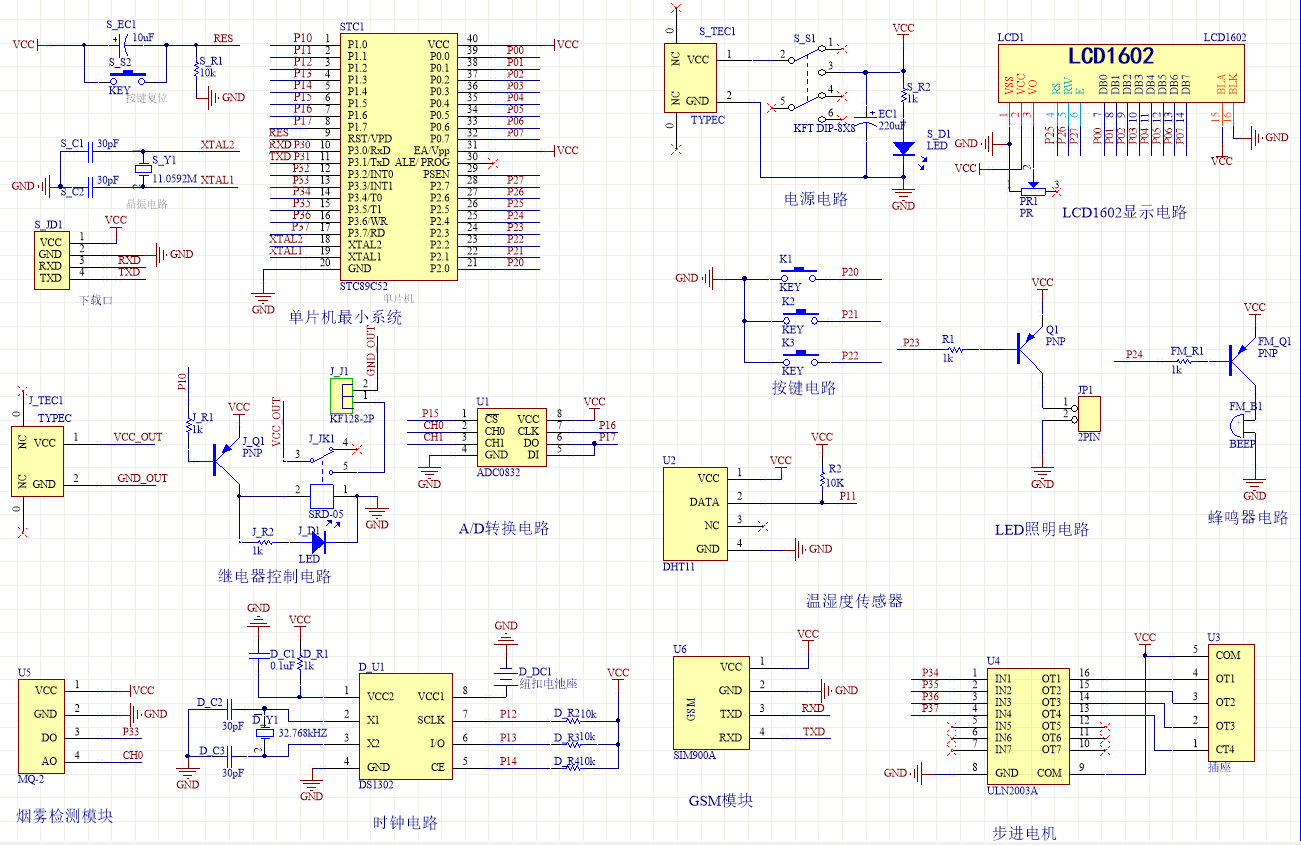Viewport: 1301px width, 845px height.
Task: Click the 继电器控制电路 section title
Action: [x=274, y=576]
